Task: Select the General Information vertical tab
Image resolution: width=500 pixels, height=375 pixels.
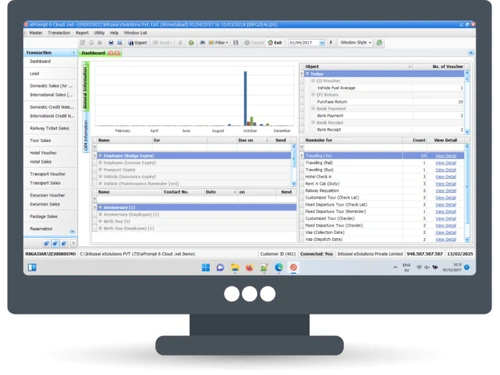Action: pos(85,87)
